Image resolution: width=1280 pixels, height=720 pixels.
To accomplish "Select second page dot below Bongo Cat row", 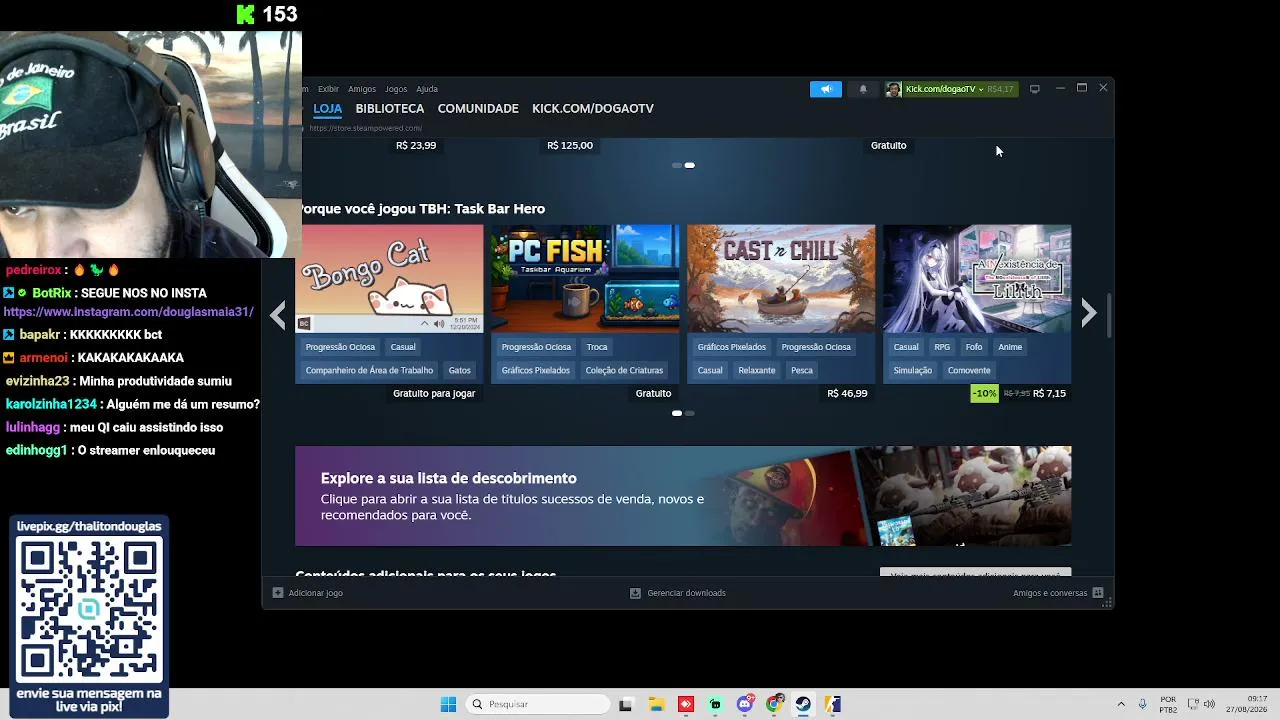I will point(689,413).
